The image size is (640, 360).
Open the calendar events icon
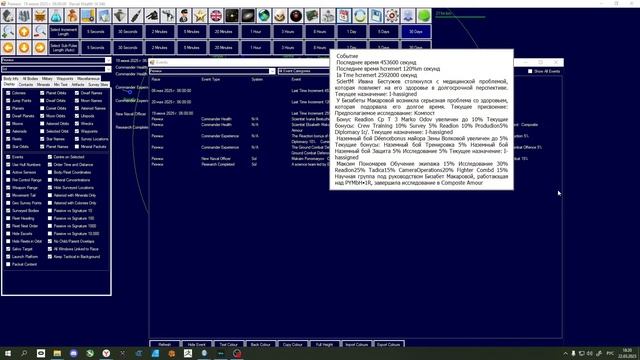[x=344, y=16]
